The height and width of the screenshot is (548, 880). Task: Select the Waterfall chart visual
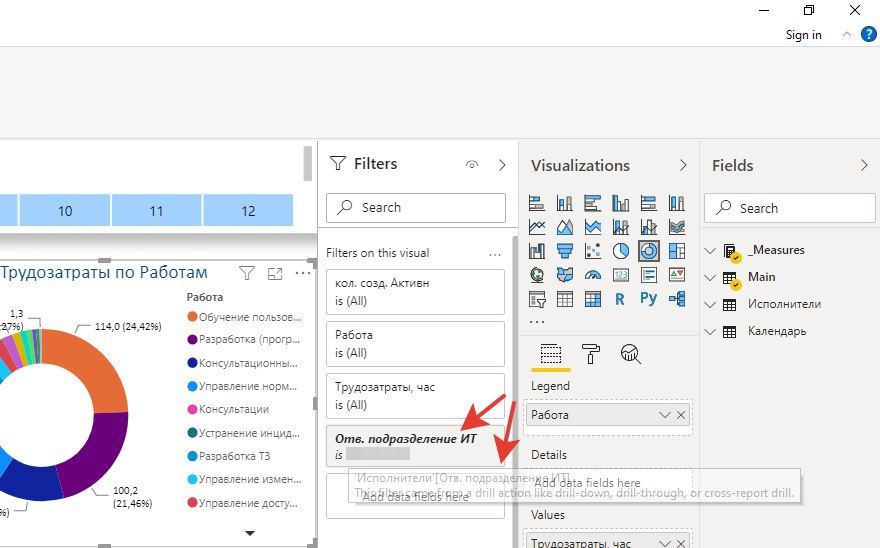tap(537, 251)
